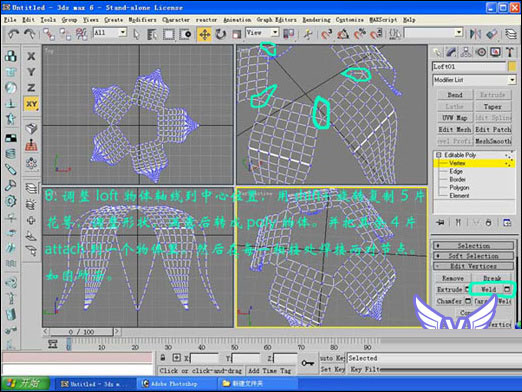The image size is (522, 392).
Task: Collapse the Editable Poly stack entry
Action: click(439, 155)
